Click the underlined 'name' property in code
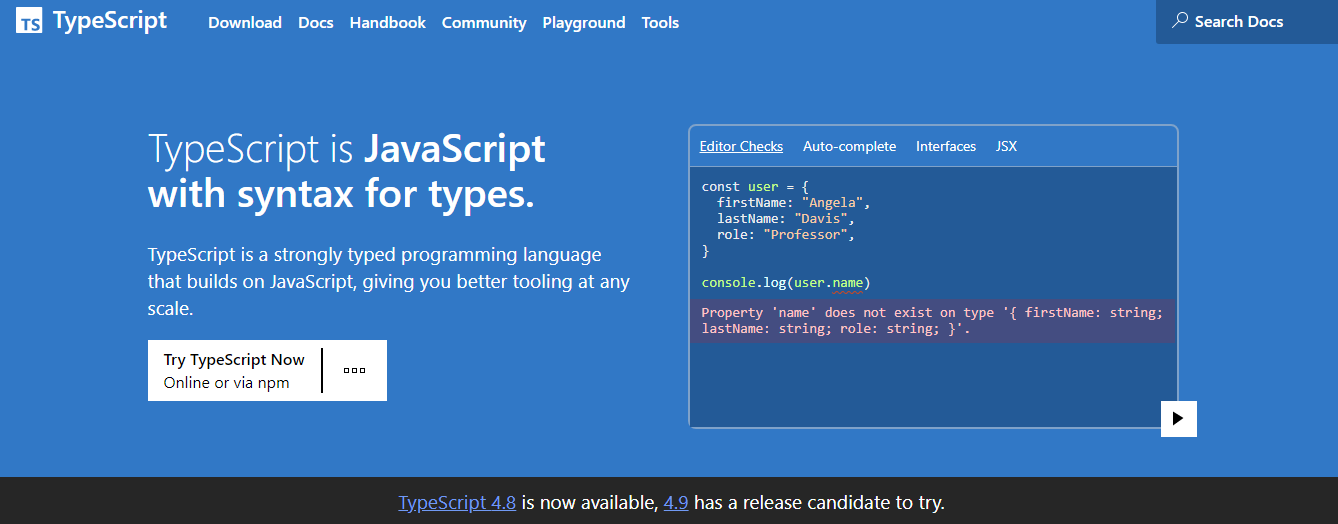 point(848,283)
